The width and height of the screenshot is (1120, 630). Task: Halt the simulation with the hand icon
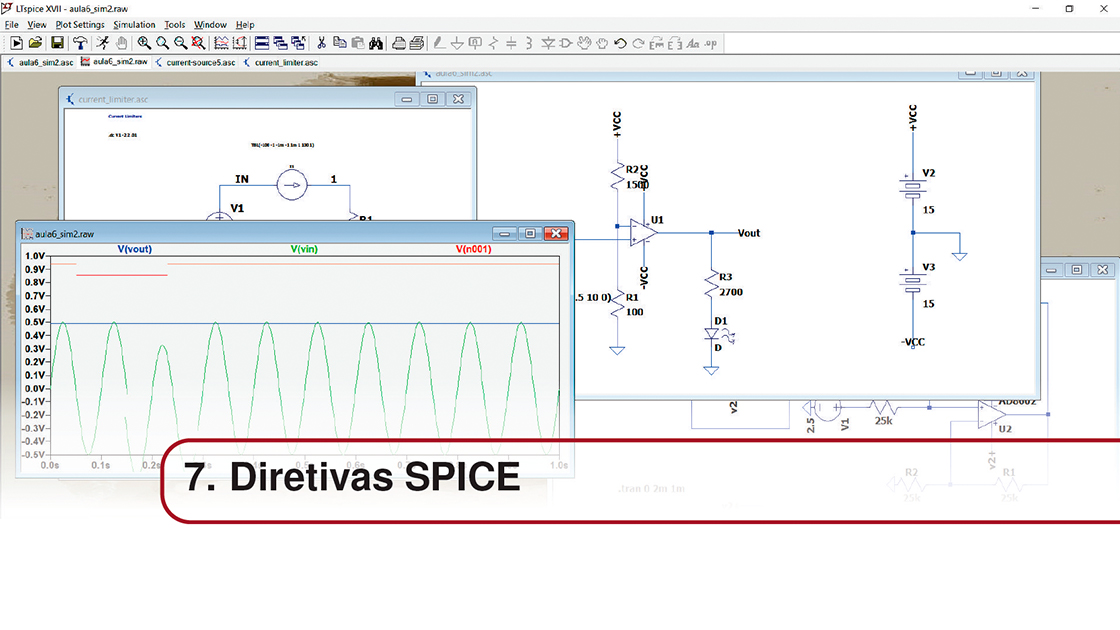[121, 44]
